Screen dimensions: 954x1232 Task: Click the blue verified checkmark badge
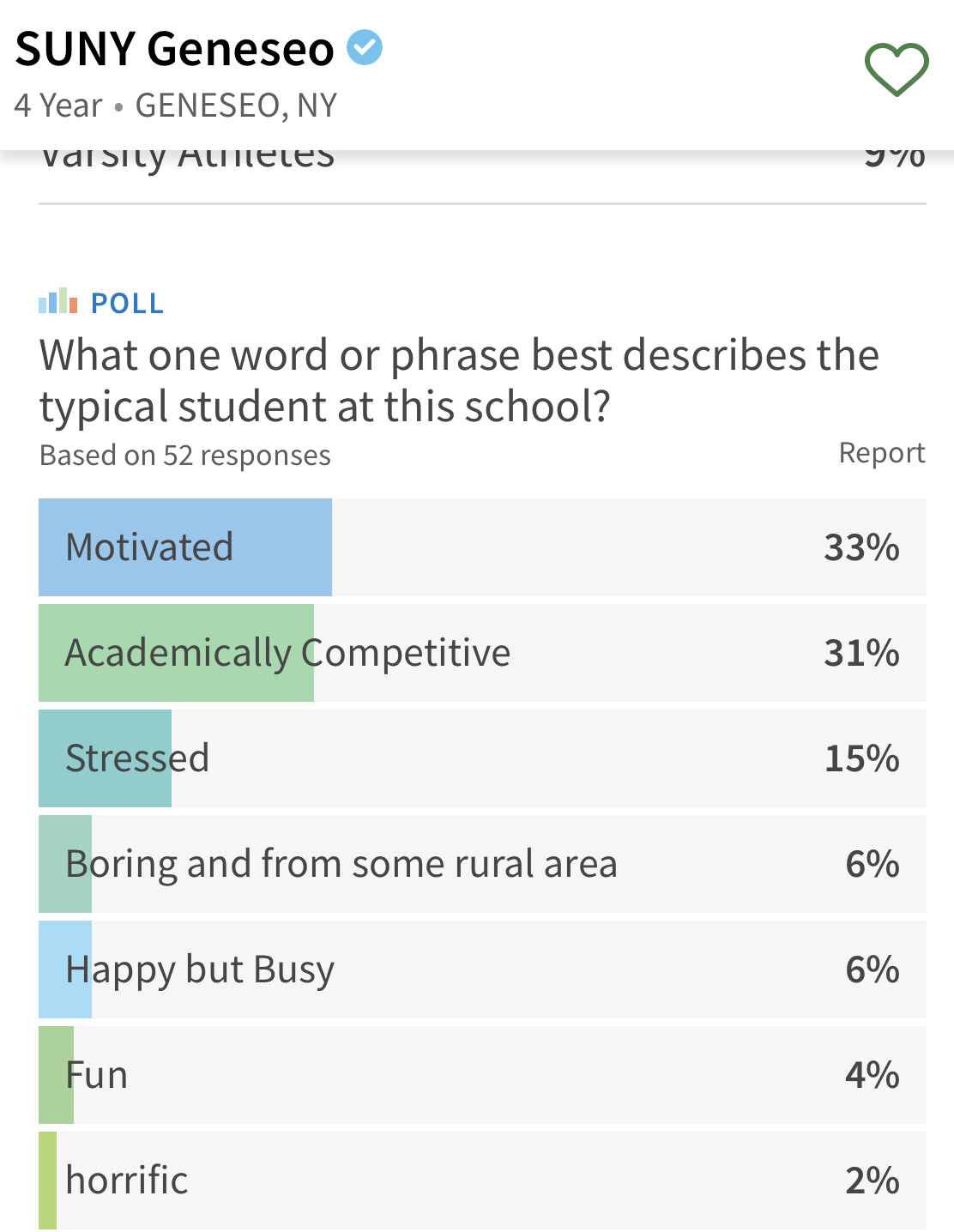[x=365, y=47]
